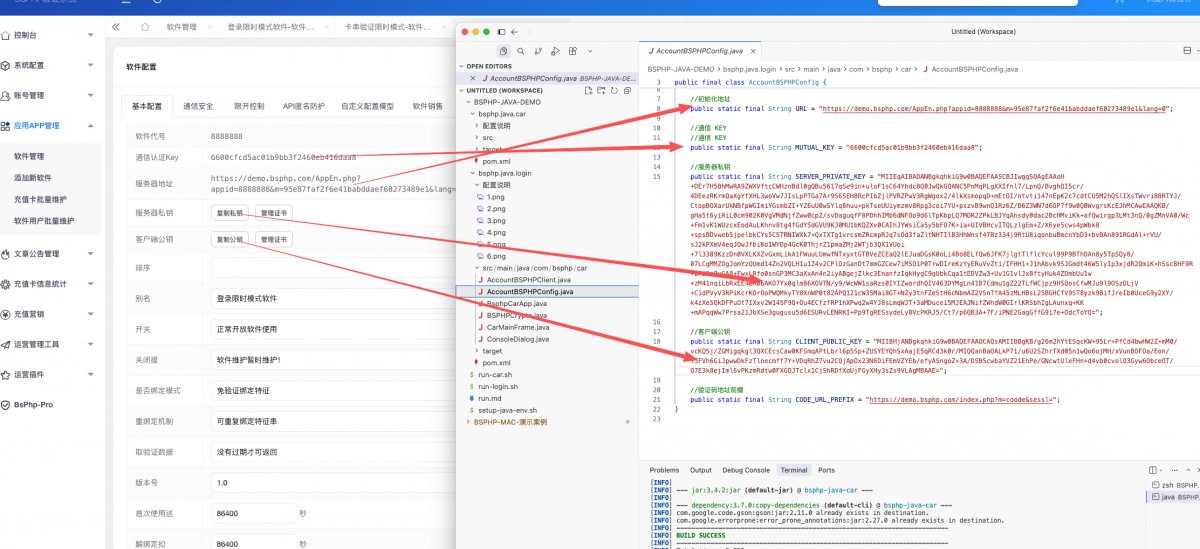Open 软件管理 submenu item in sidebar

click(x=29, y=156)
